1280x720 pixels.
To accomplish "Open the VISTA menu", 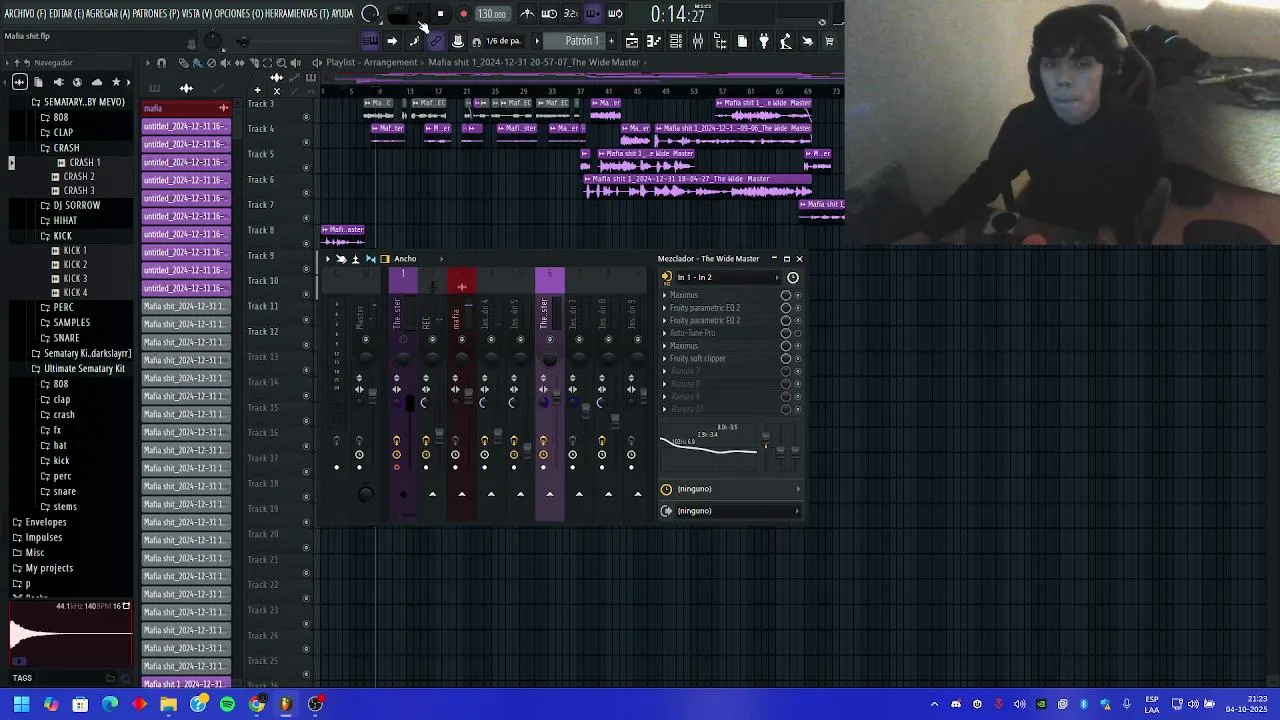I will [x=198, y=14].
